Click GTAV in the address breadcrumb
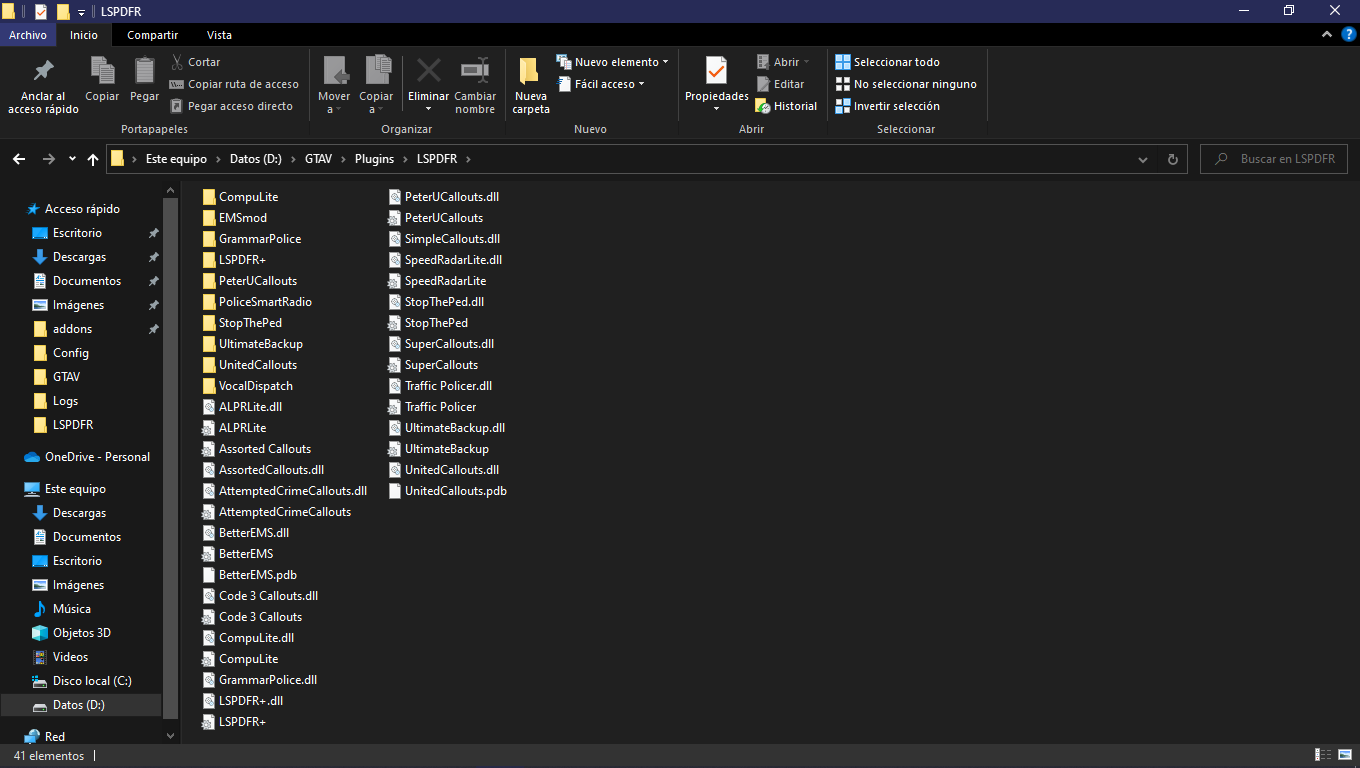The height and width of the screenshot is (768, 1360). (x=318, y=159)
